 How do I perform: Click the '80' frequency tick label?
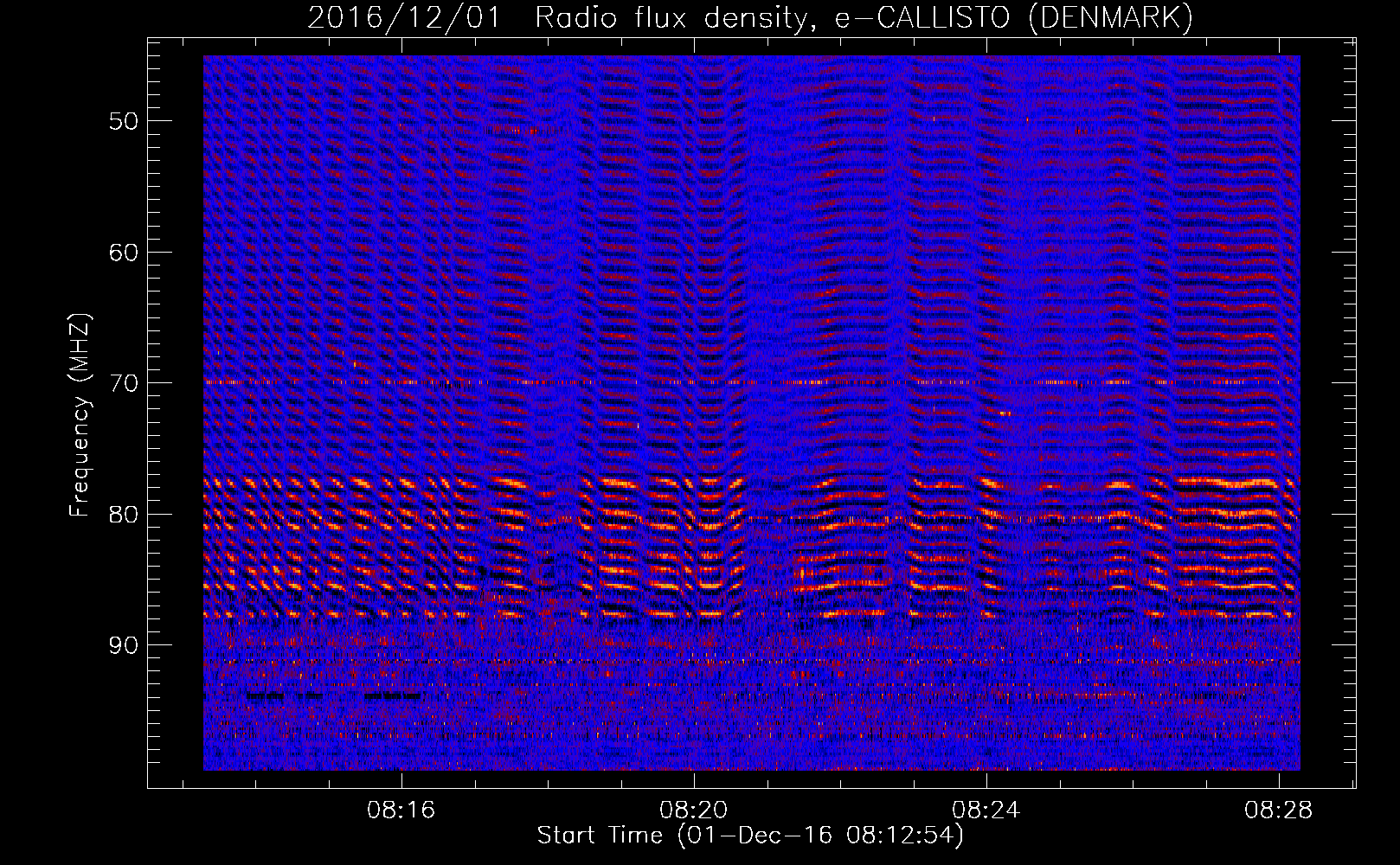124,515
